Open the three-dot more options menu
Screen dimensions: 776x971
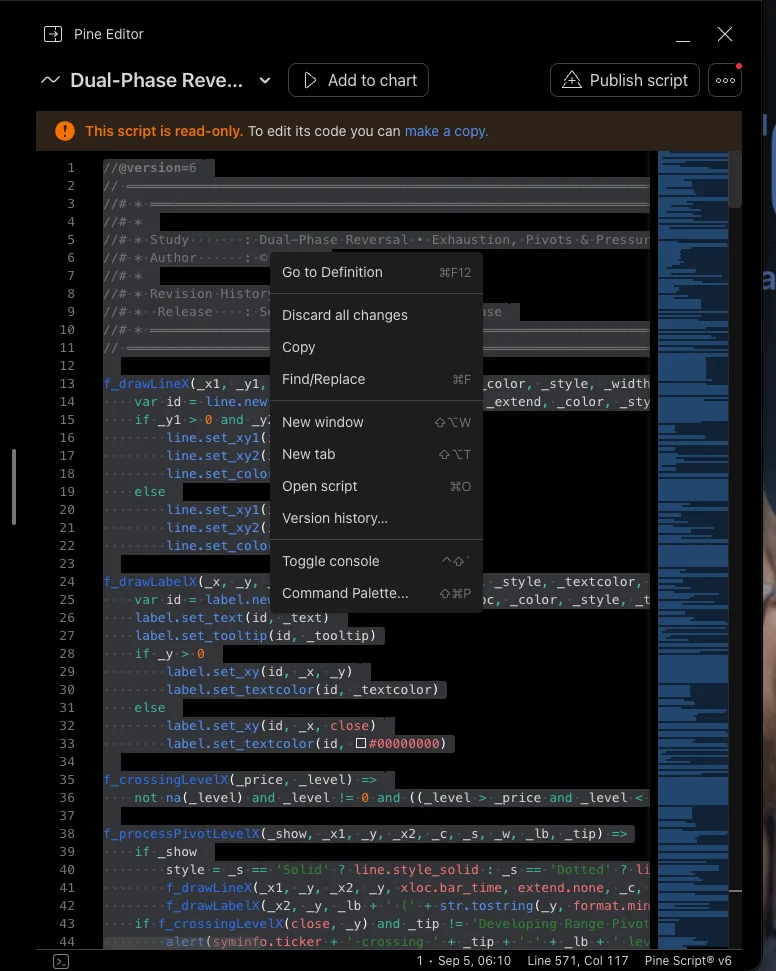pos(725,80)
